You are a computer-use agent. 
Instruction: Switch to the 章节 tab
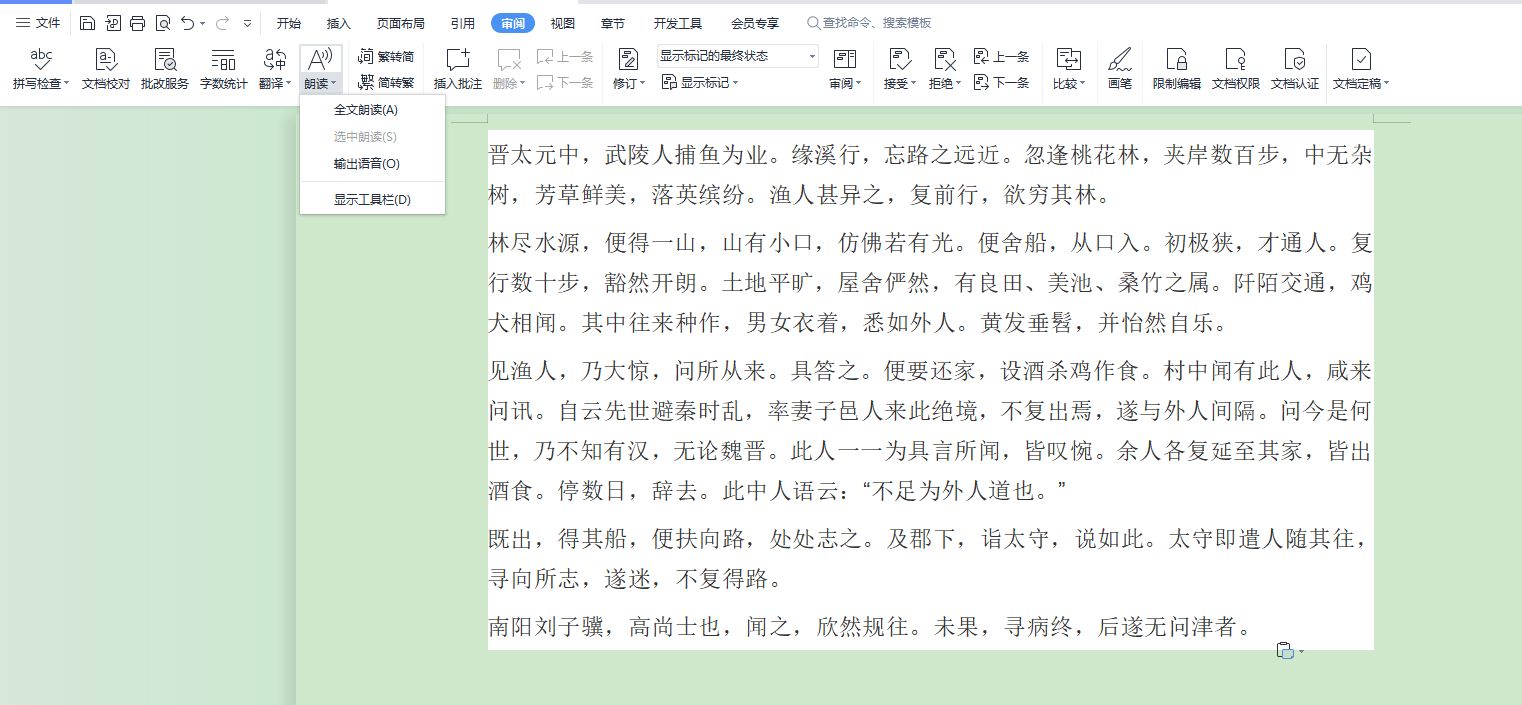615,23
